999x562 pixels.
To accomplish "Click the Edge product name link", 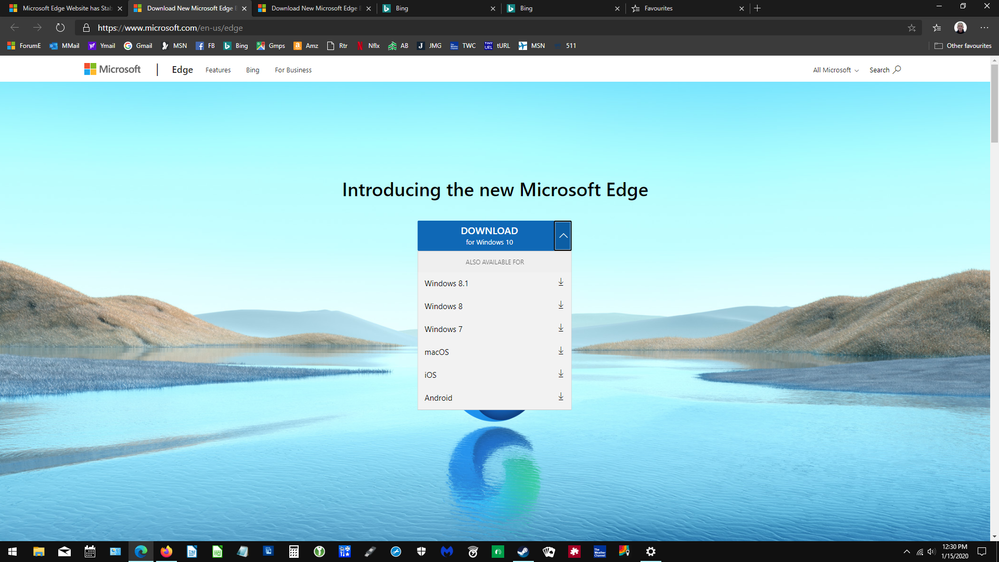I will [x=182, y=69].
